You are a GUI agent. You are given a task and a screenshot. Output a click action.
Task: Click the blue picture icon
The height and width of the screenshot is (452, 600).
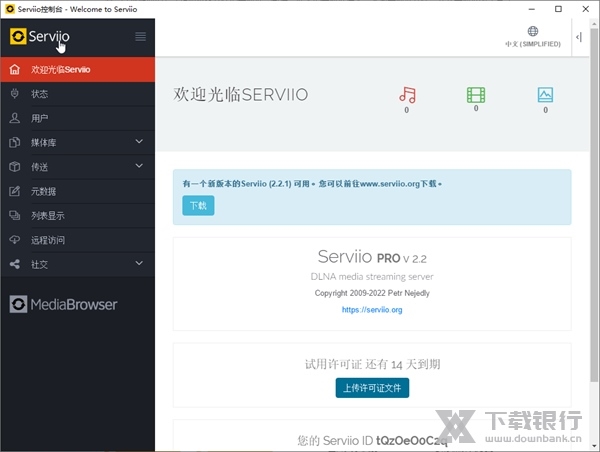(545, 95)
